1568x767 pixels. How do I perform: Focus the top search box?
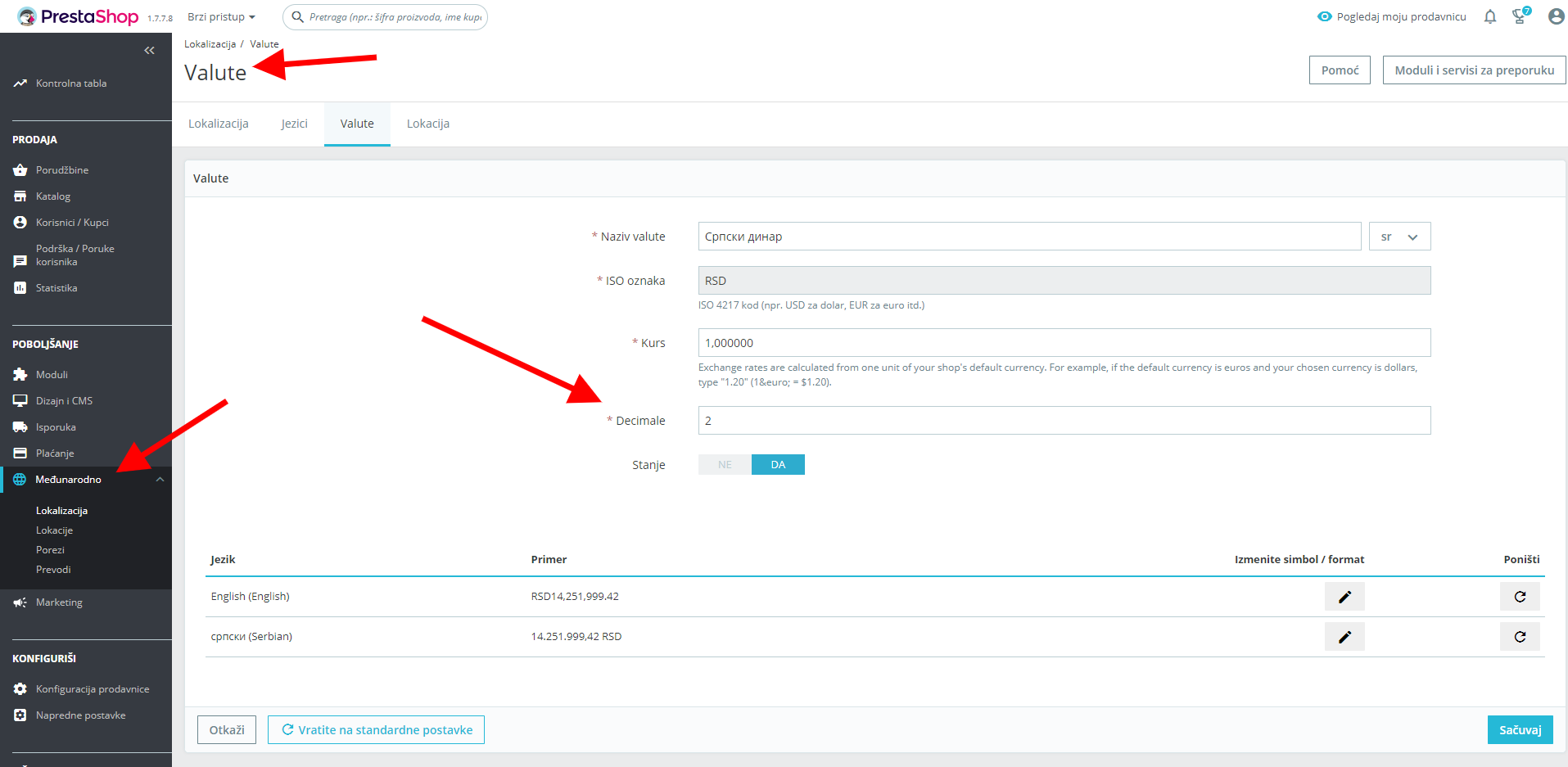click(x=385, y=17)
